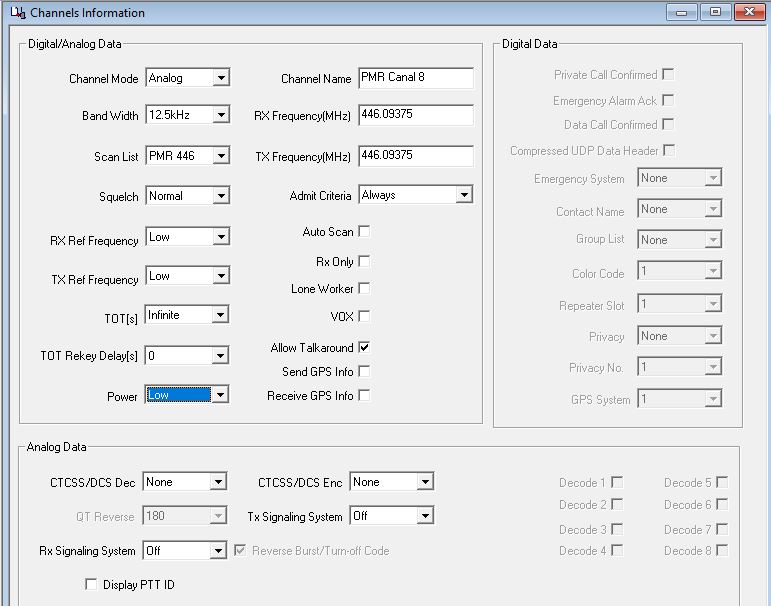This screenshot has width=771, height=606.
Task: Click the Color Code dropdown
Action: coord(680,271)
